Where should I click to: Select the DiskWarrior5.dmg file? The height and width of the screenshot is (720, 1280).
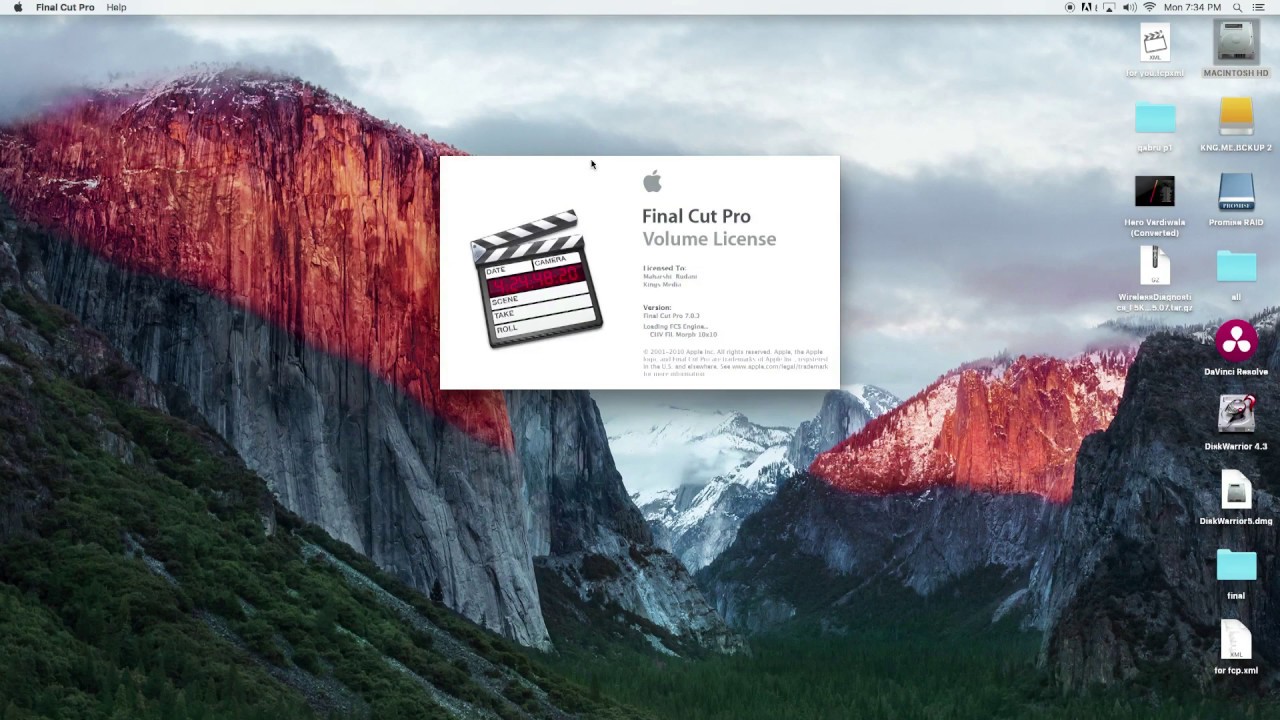tap(1236, 498)
